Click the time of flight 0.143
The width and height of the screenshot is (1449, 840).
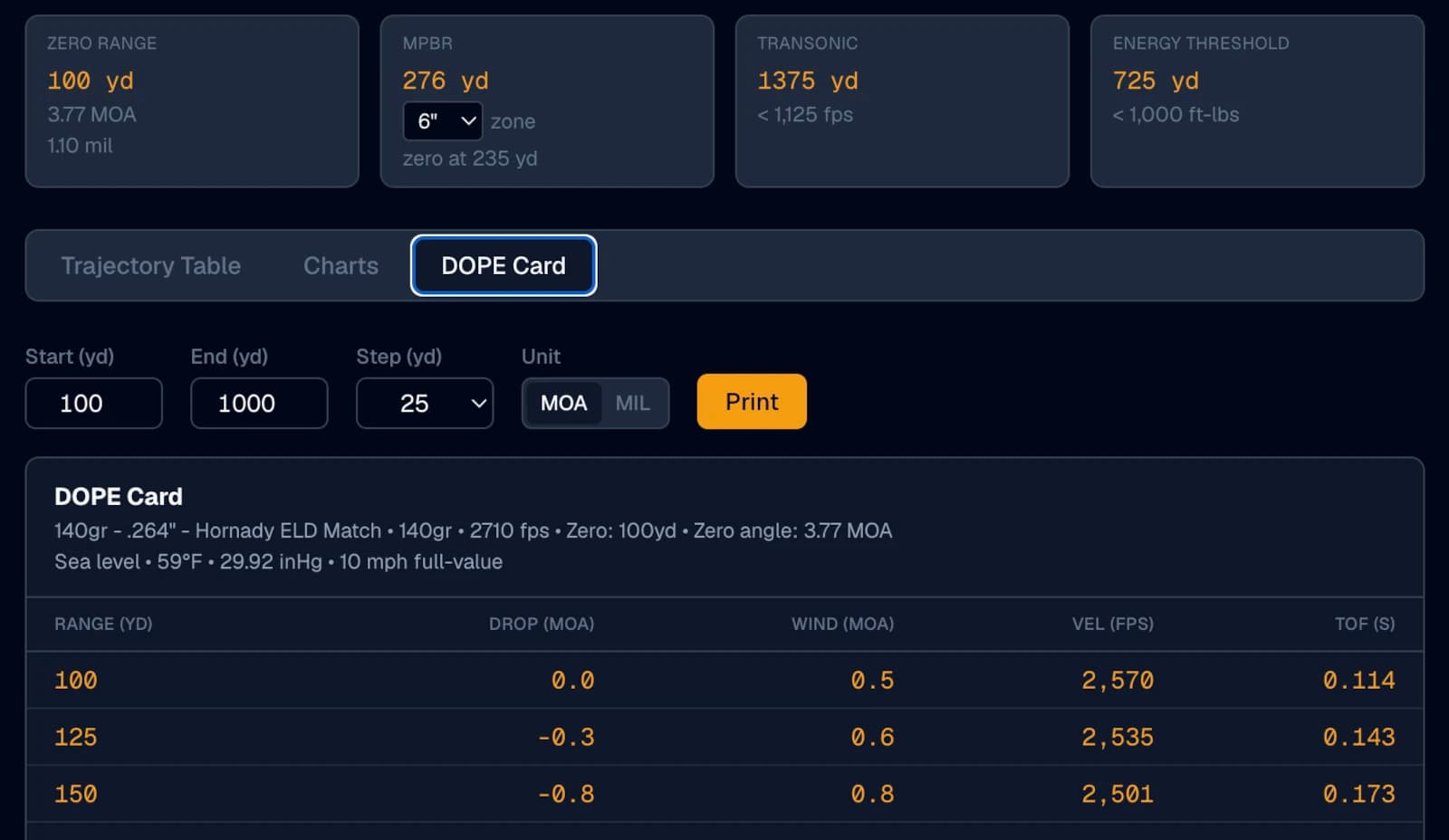(x=1359, y=738)
